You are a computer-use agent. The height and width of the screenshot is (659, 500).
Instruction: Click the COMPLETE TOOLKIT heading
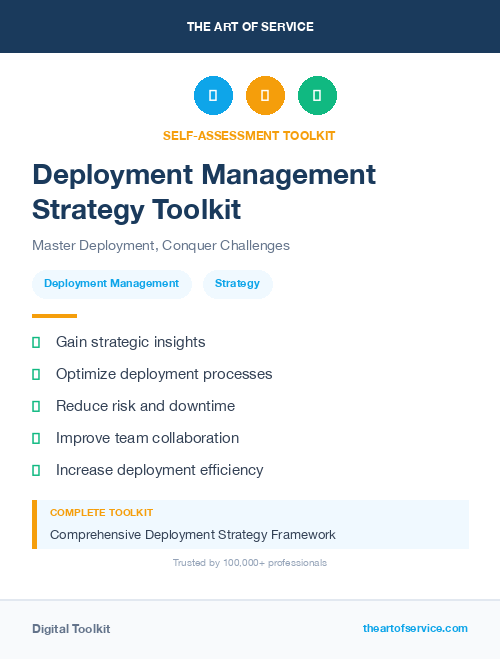pyautogui.click(x=101, y=513)
